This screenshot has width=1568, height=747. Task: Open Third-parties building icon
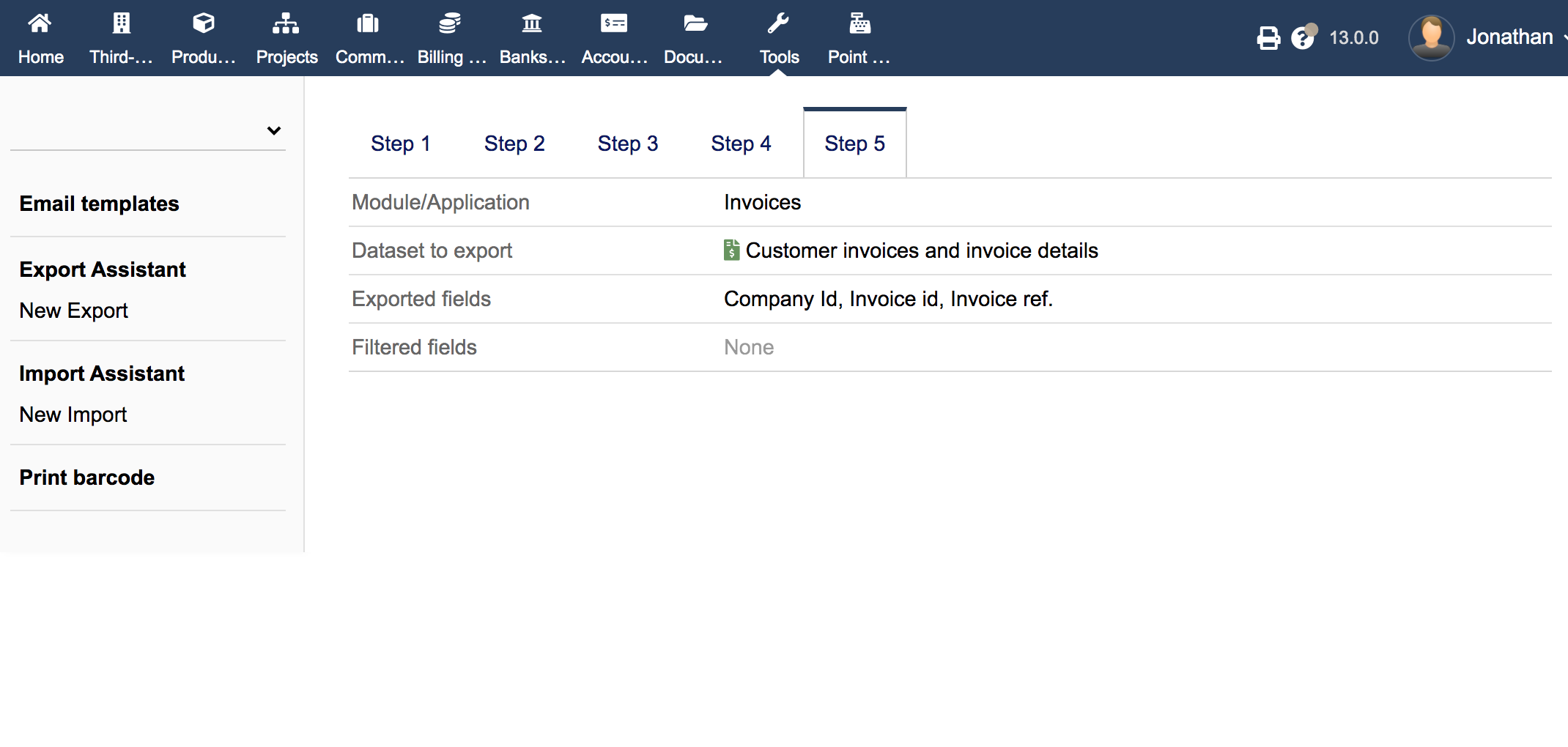[x=122, y=24]
